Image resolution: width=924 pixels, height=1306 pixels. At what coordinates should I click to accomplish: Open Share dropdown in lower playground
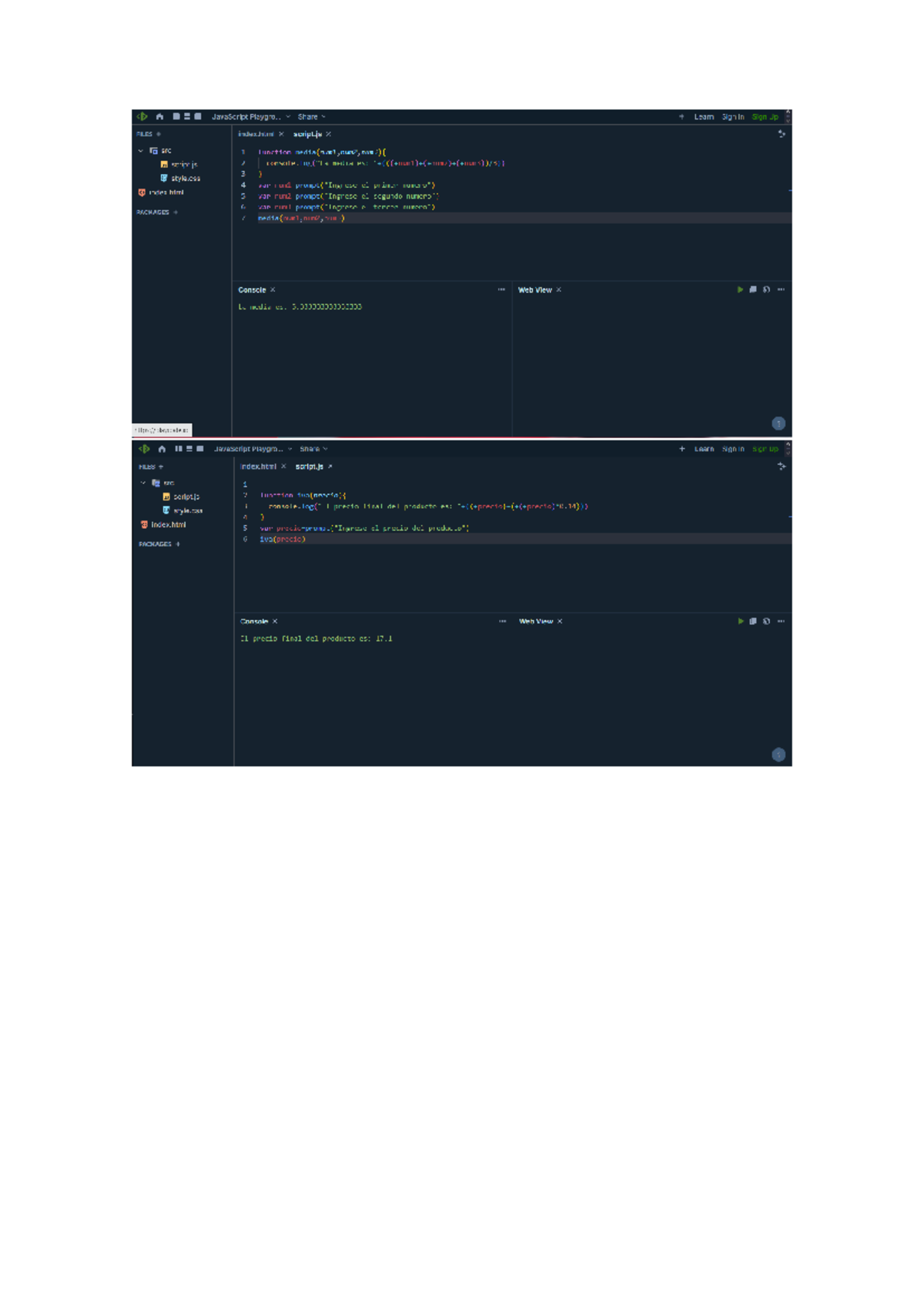pyautogui.click(x=313, y=449)
